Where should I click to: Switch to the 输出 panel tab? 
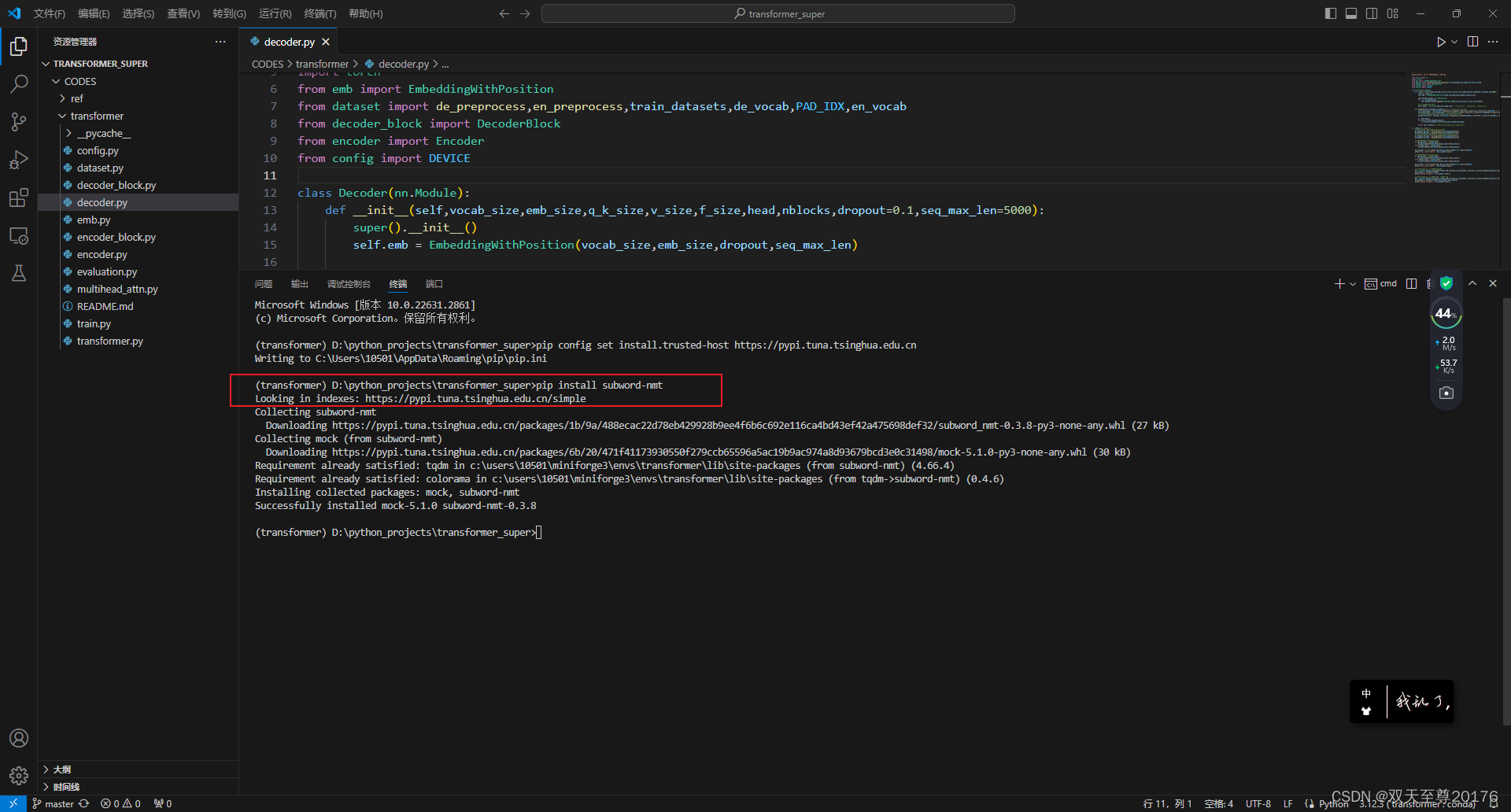pyautogui.click(x=299, y=283)
